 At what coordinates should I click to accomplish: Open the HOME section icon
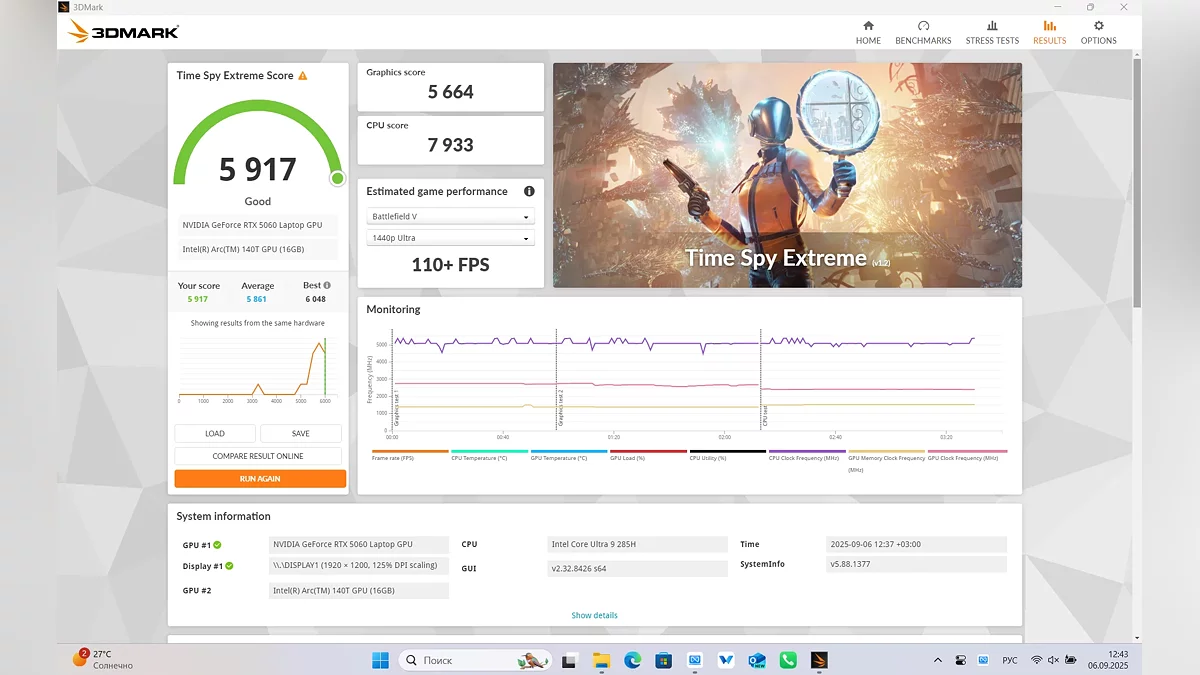(x=868, y=27)
